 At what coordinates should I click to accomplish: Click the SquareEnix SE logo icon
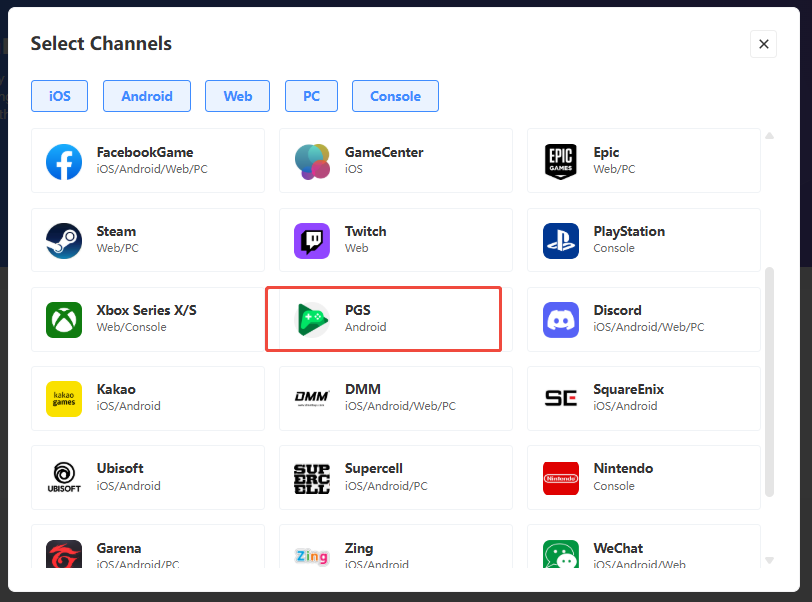coord(561,398)
